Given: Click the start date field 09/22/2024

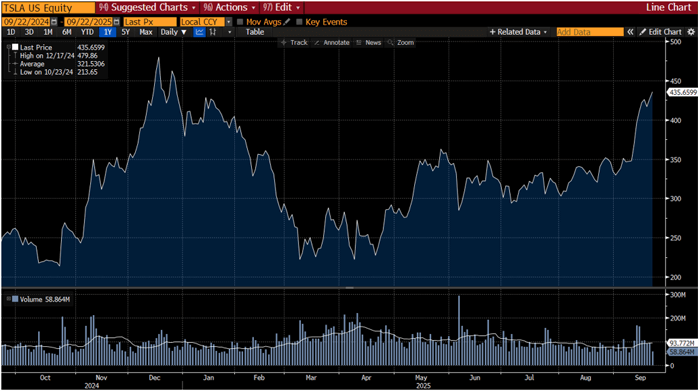Looking at the screenshot, I should click(26, 22).
